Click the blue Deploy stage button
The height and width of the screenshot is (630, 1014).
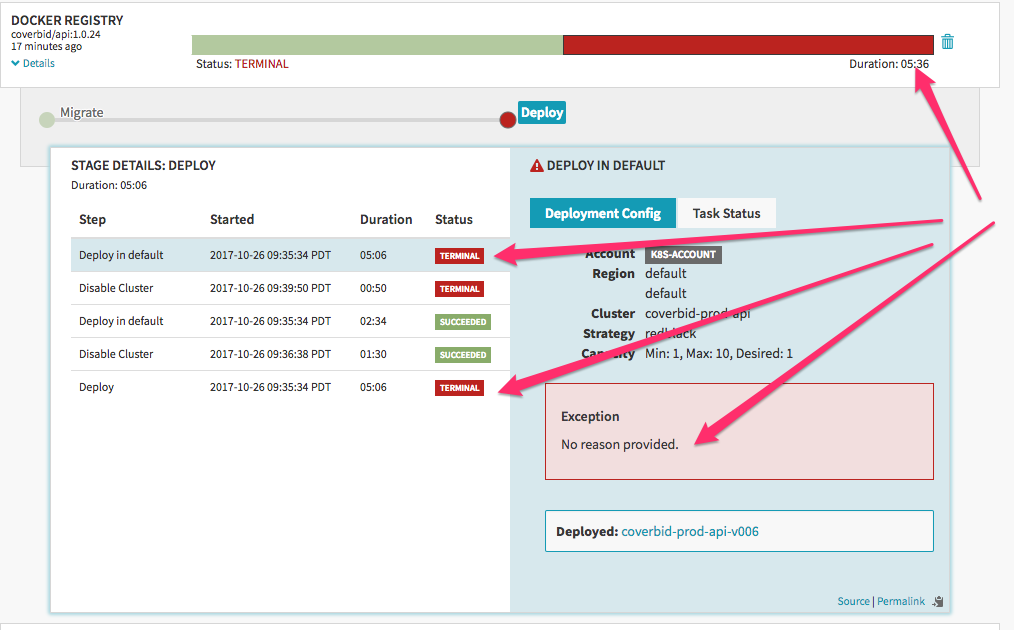coord(541,112)
